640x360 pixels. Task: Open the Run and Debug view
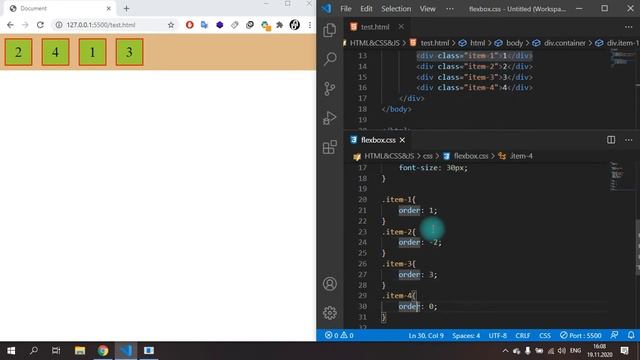click(x=329, y=118)
